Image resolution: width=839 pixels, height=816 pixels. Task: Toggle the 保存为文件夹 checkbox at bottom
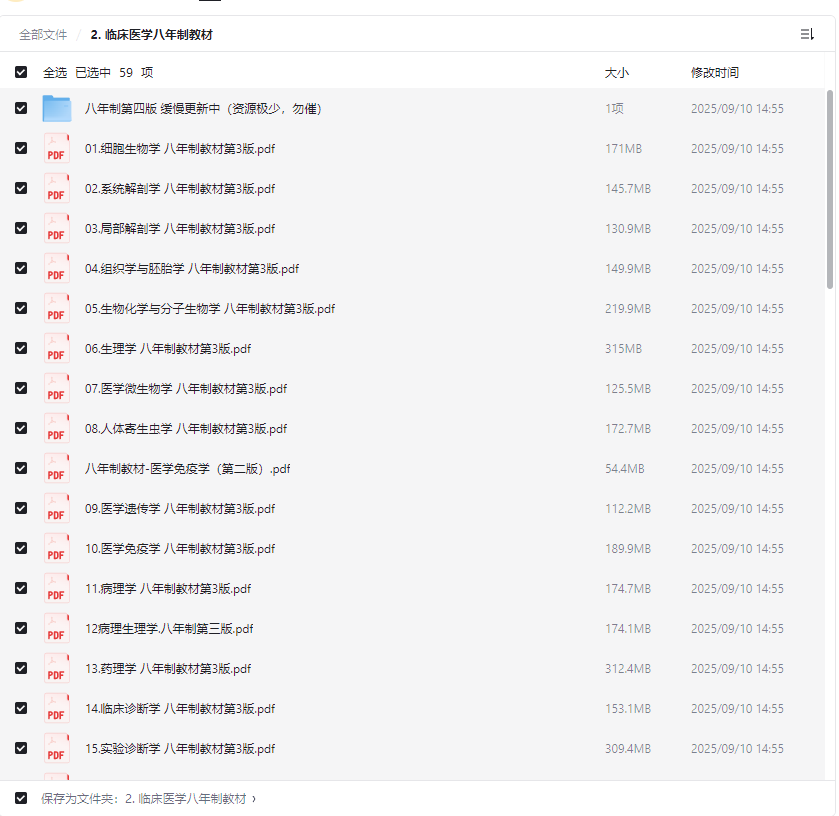[x=21, y=798]
